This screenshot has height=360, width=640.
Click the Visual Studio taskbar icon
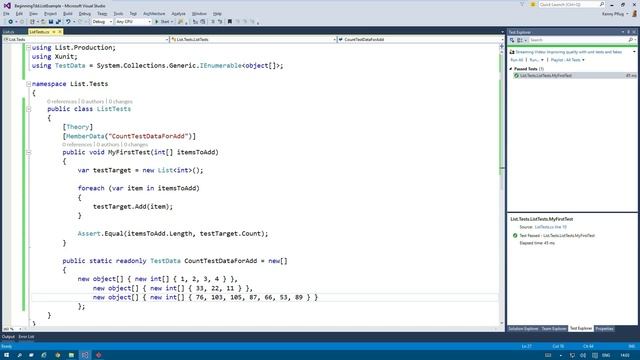[85, 355]
